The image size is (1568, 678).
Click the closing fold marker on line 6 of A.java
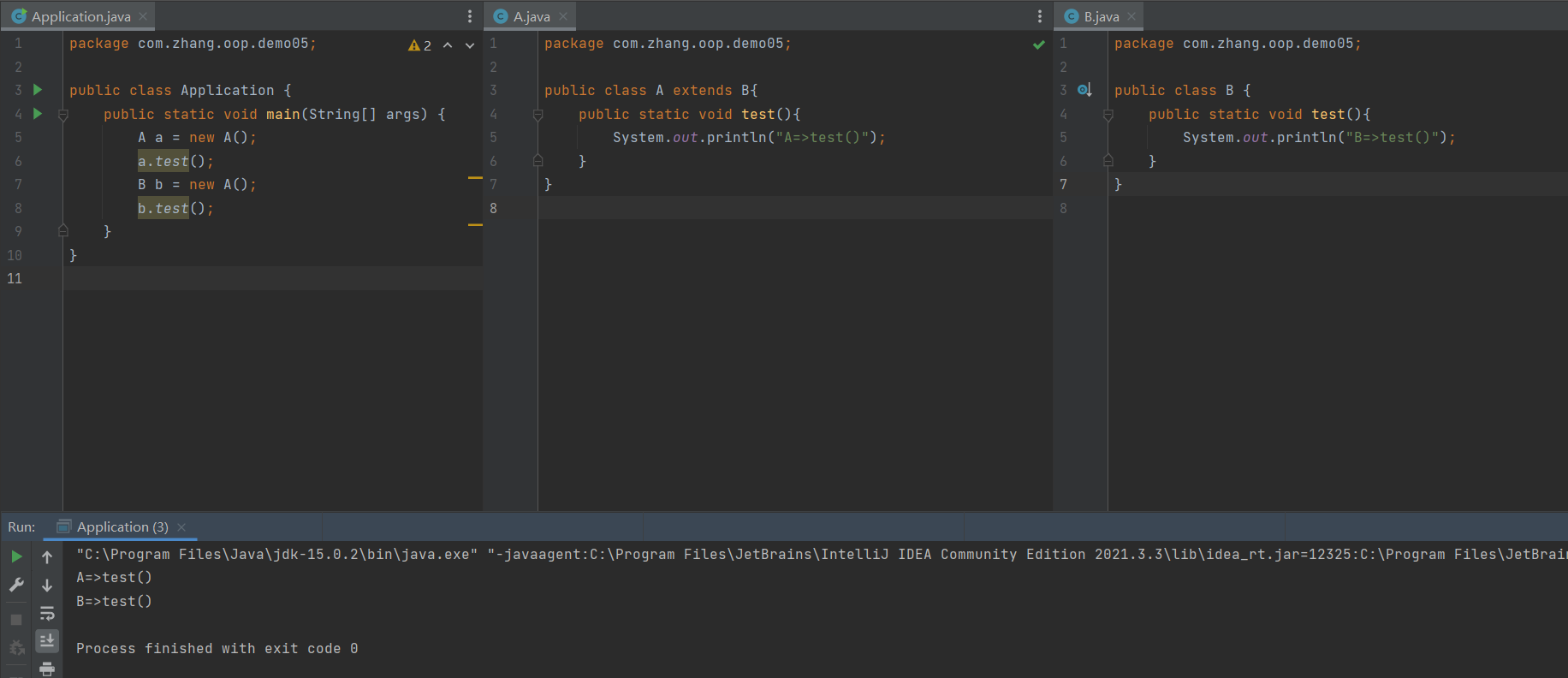pos(538,160)
